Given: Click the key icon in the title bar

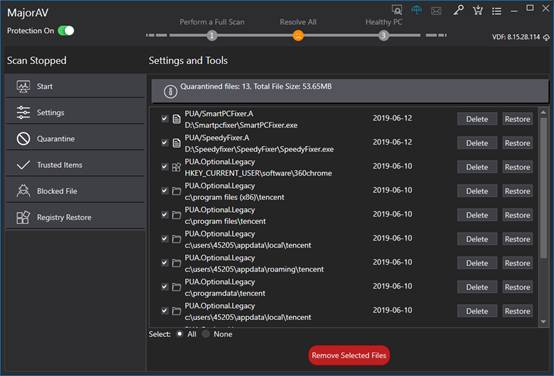Looking at the screenshot, I should [x=458, y=10].
